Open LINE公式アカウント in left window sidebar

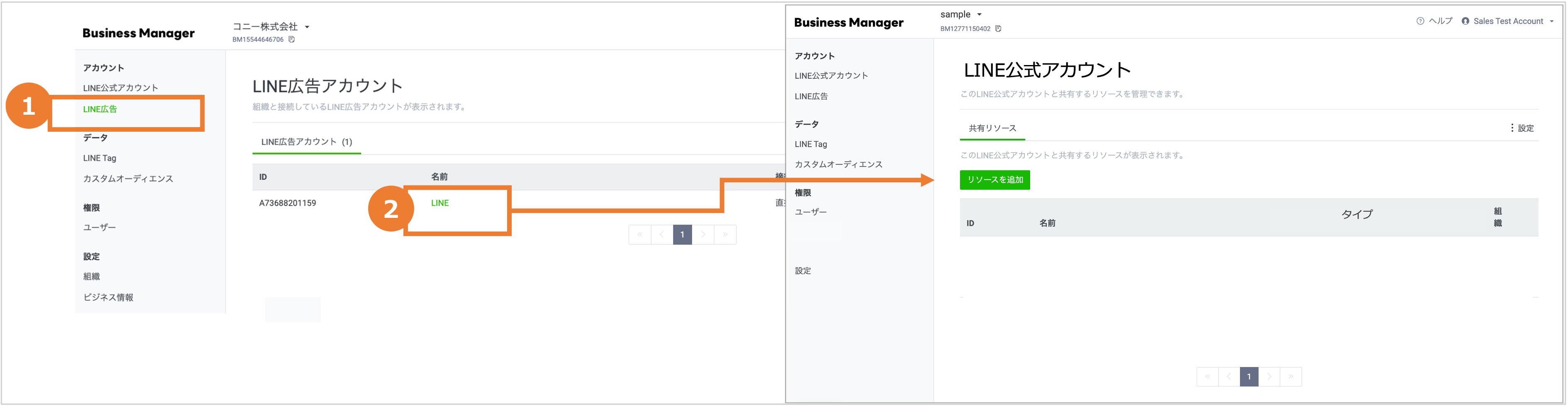pos(121,88)
